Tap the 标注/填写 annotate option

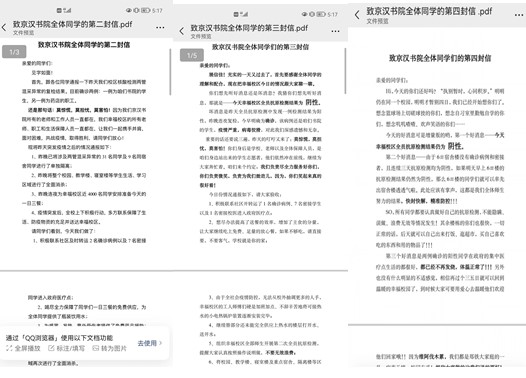66,348
